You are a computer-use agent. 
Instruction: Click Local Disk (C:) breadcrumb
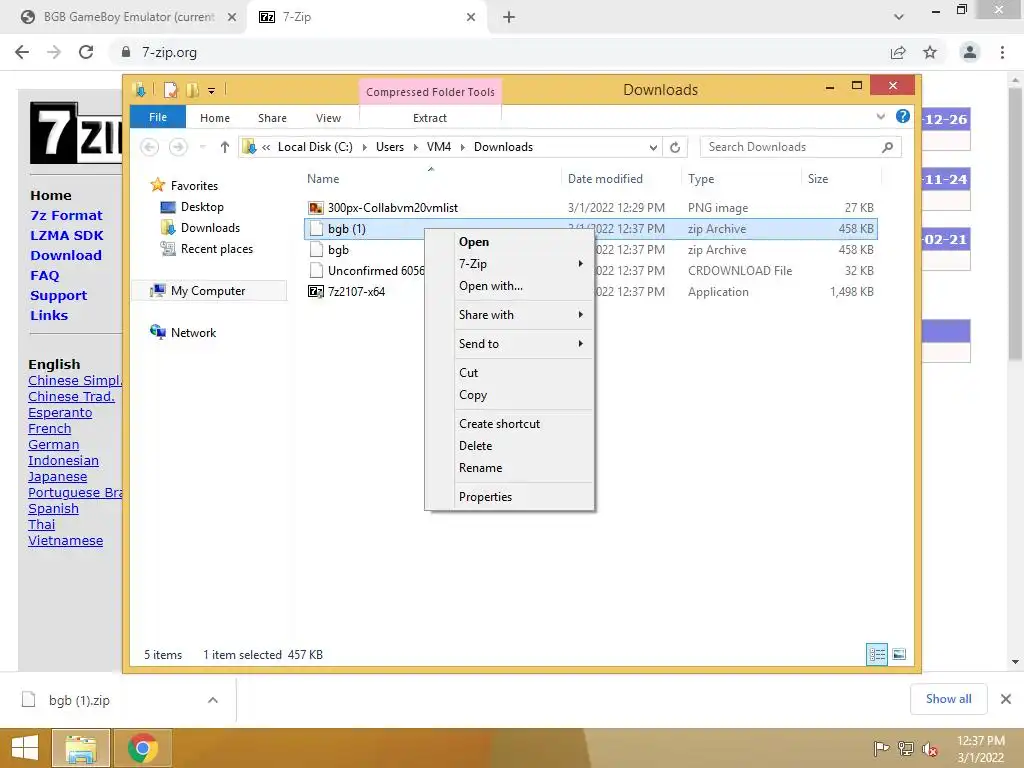tap(315, 147)
